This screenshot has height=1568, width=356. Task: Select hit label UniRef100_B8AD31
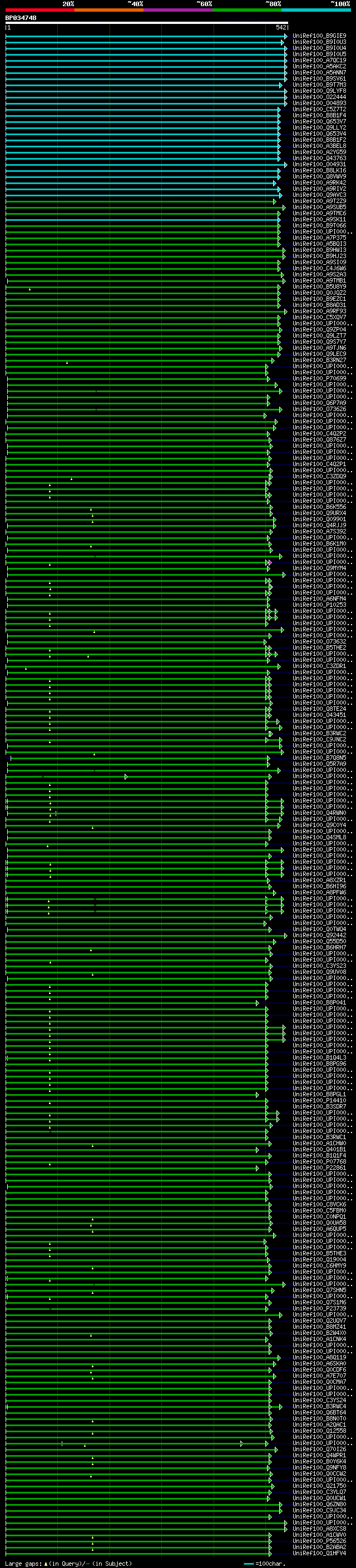(x=319, y=305)
